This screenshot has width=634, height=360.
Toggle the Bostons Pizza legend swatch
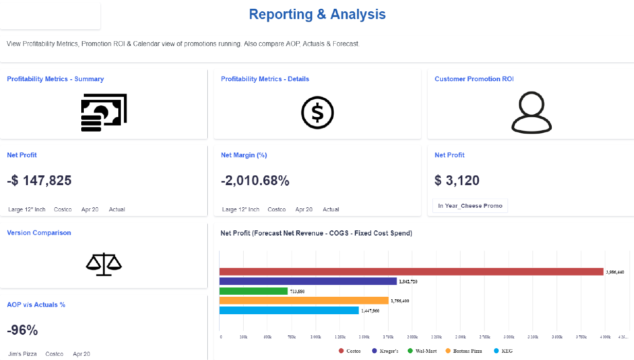click(448, 351)
